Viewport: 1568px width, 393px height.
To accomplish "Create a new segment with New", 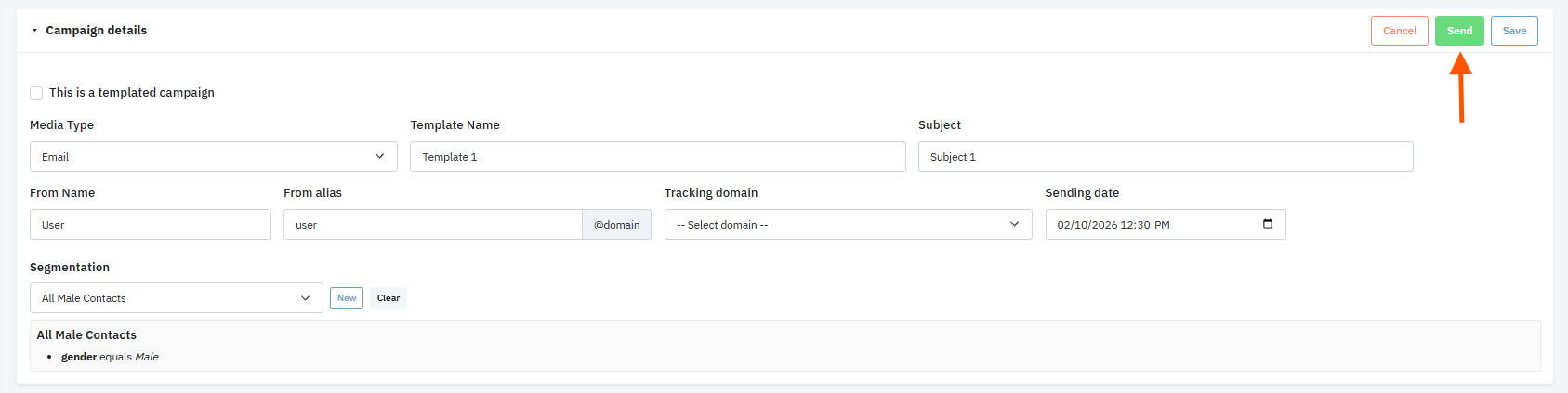I will tap(347, 298).
